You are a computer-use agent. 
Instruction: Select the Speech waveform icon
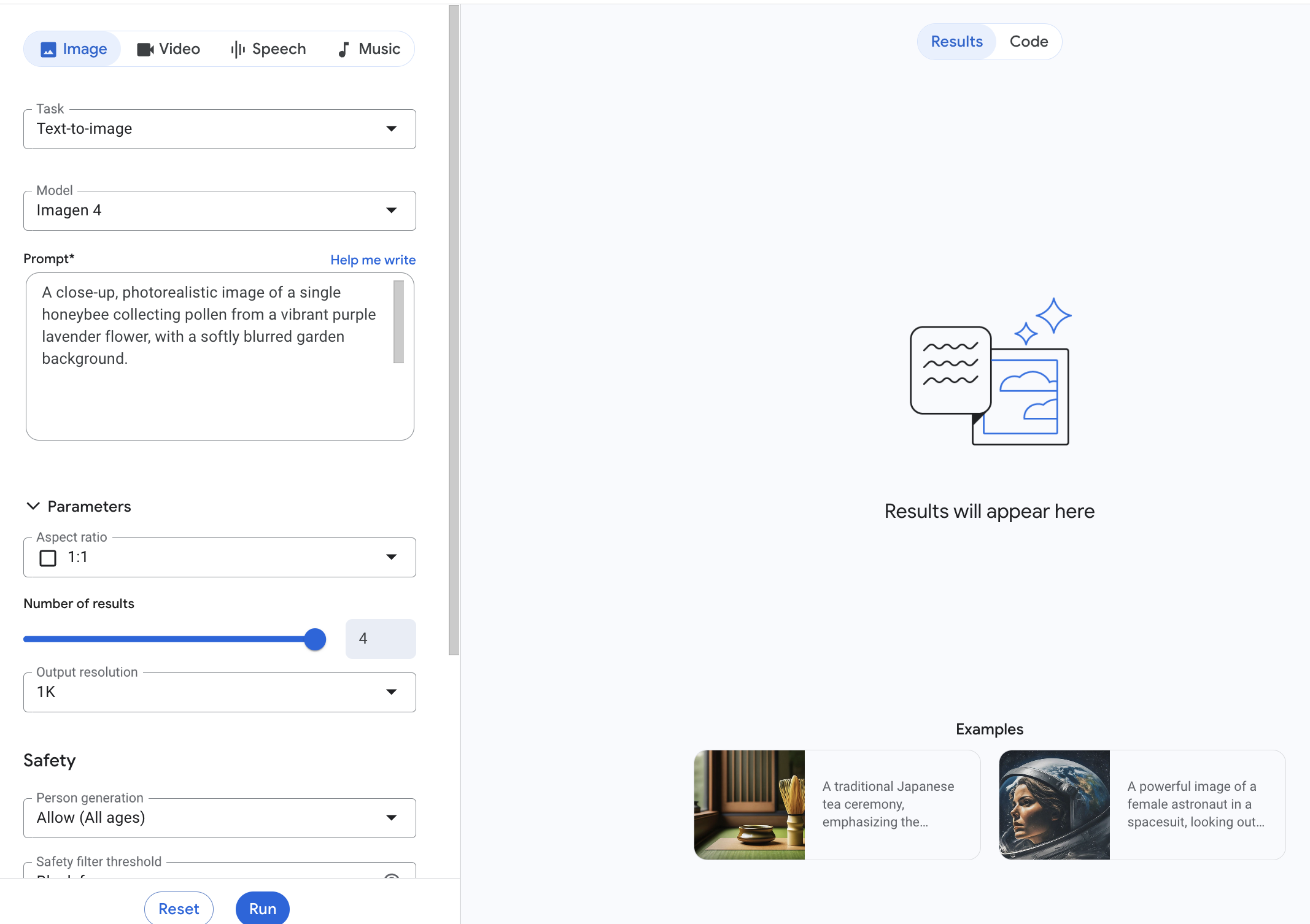coord(238,48)
